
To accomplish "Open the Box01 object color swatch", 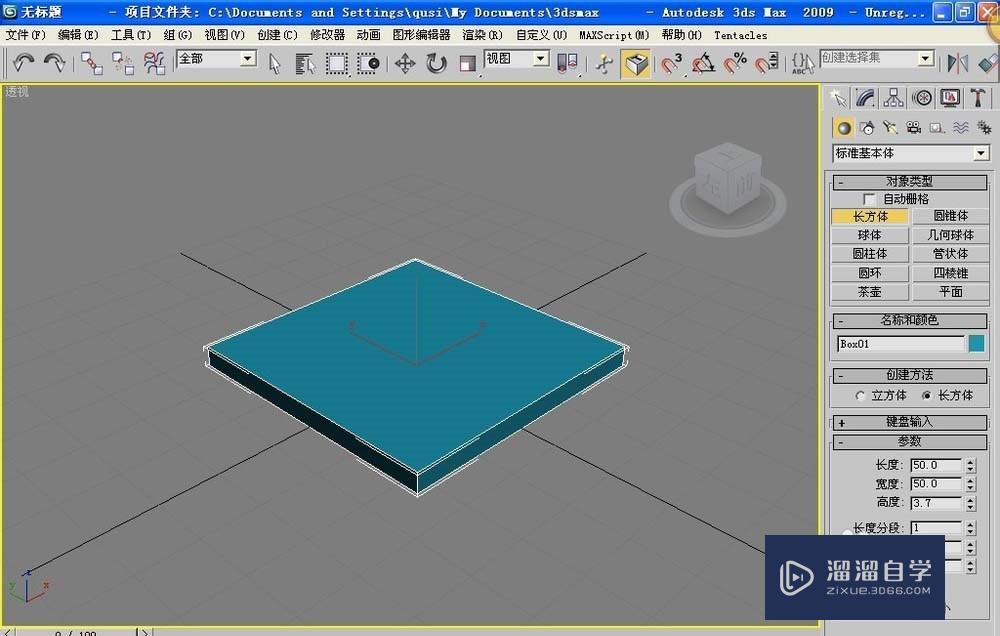I will click(x=976, y=344).
